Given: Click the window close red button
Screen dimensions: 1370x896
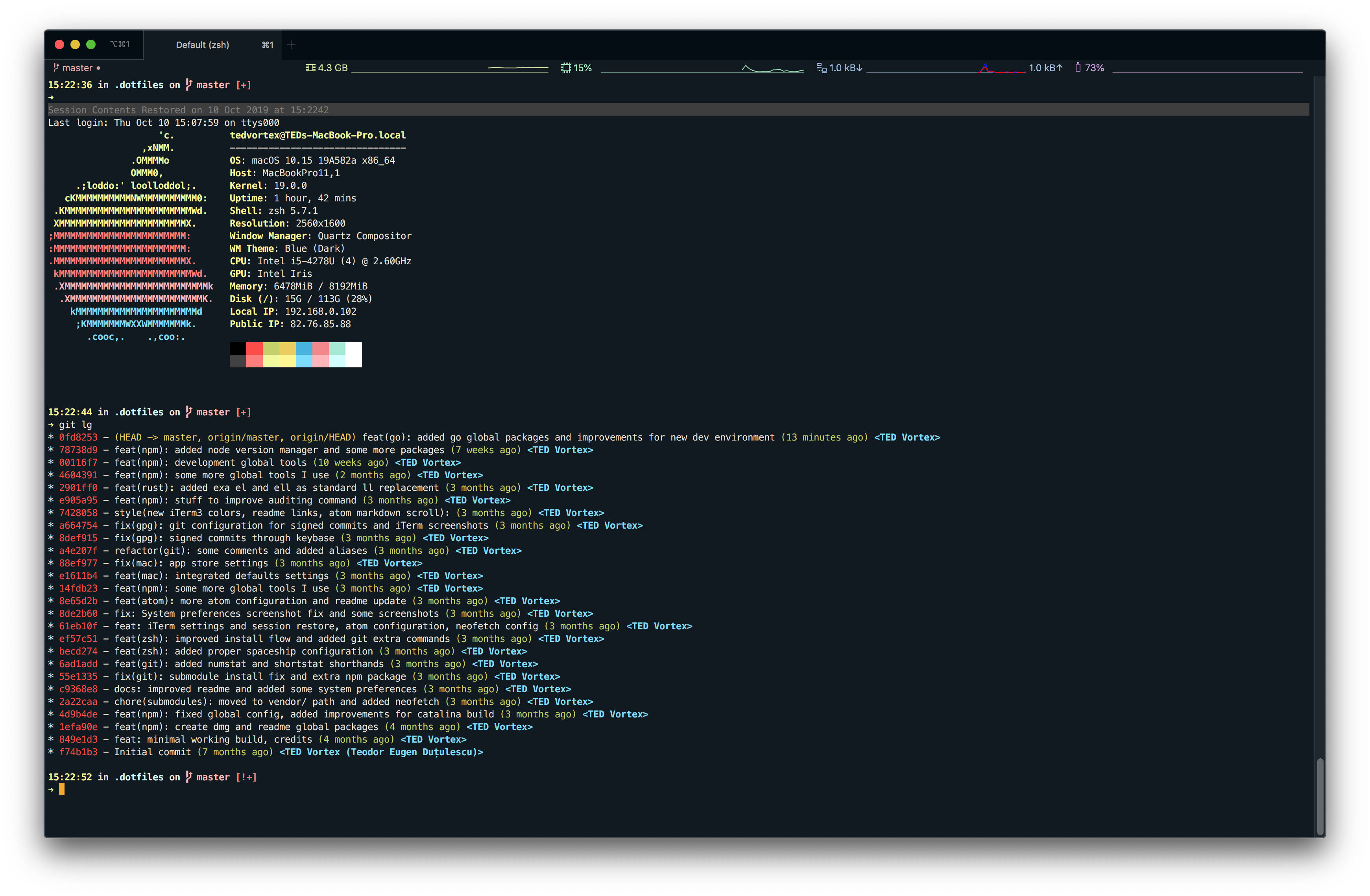Looking at the screenshot, I should (x=59, y=44).
